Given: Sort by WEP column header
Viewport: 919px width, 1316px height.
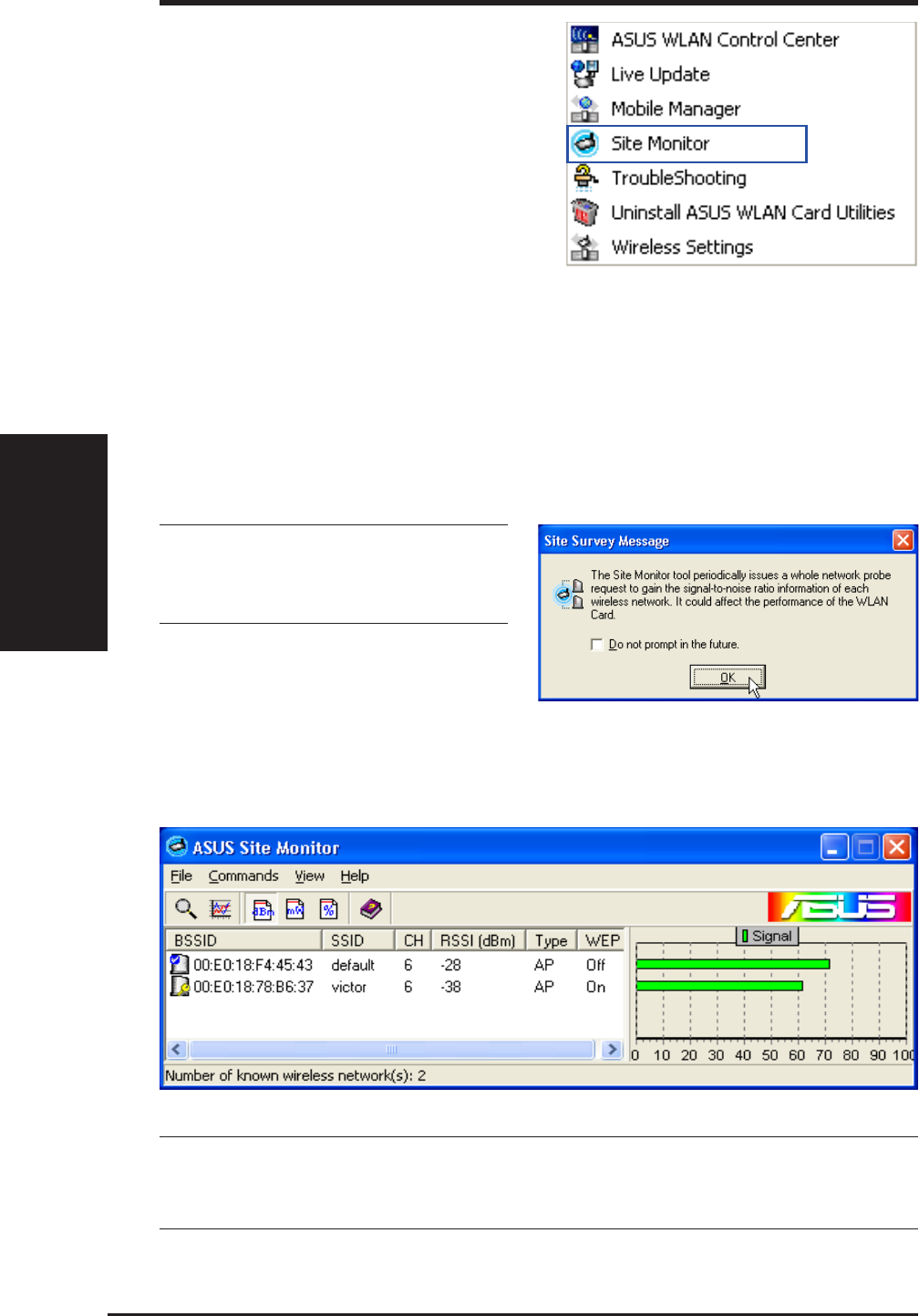Looking at the screenshot, I should pos(601,940).
